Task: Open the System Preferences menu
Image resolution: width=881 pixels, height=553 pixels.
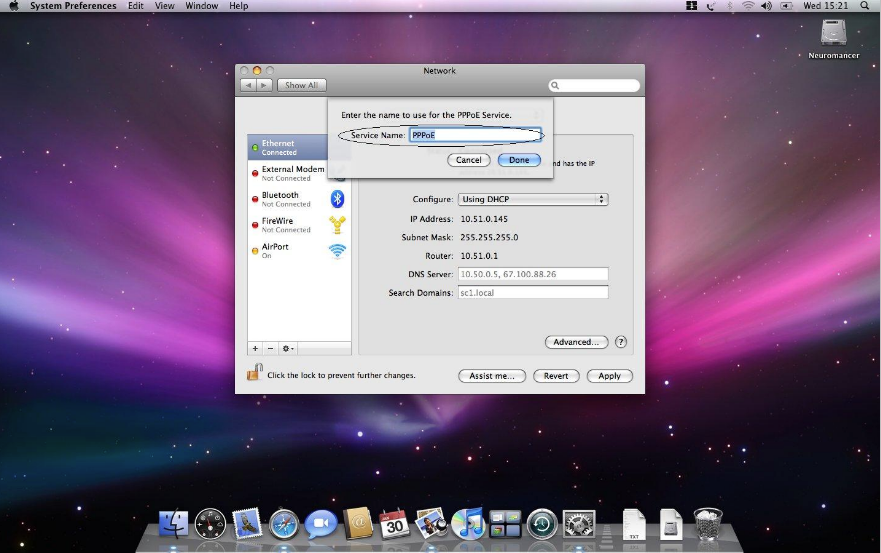Action: pyautogui.click(x=73, y=6)
